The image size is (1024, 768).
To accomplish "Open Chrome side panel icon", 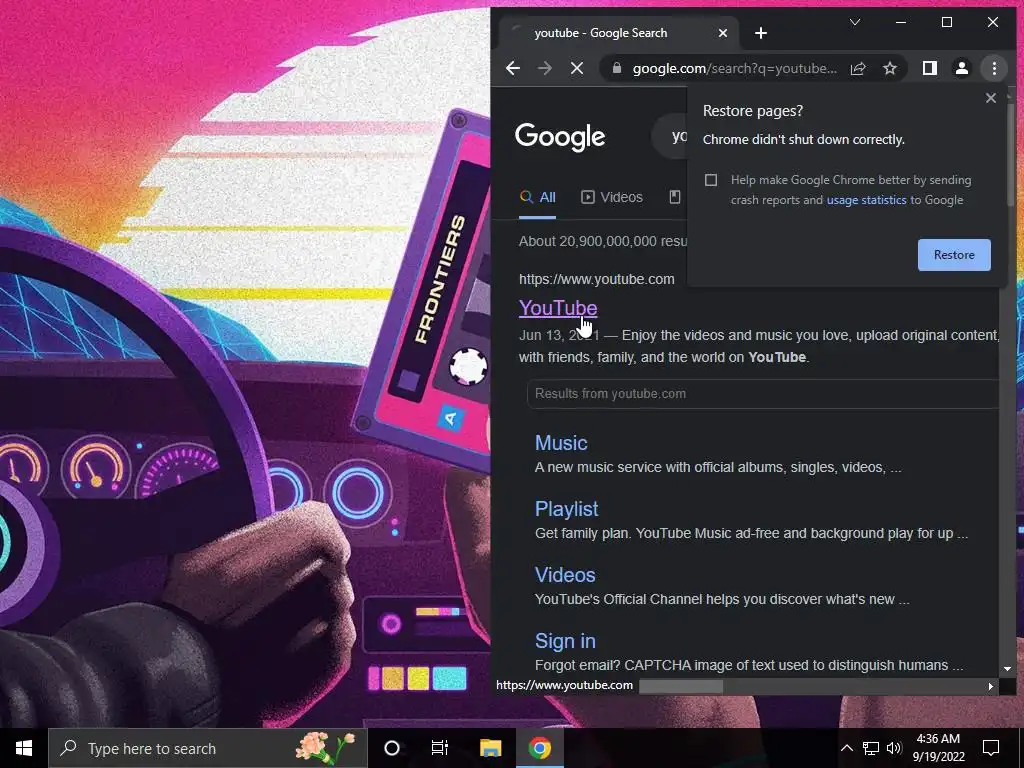I will [x=929, y=68].
